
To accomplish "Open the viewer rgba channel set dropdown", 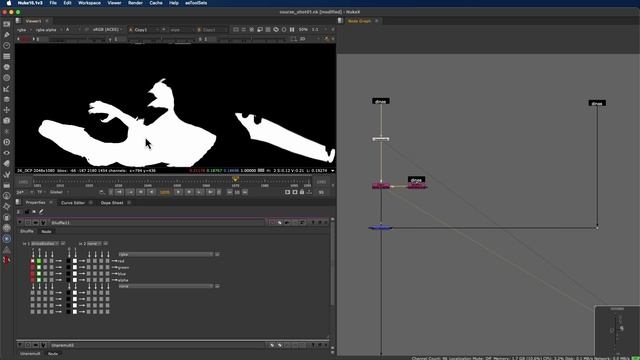I will 24,30.
